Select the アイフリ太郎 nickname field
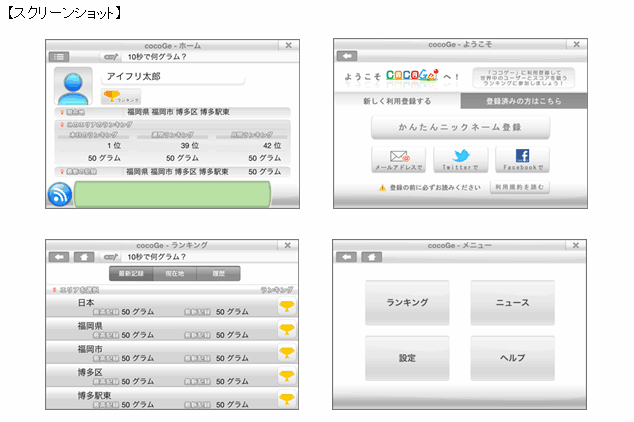This screenshot has width=634, height=422. coord(173,76)
